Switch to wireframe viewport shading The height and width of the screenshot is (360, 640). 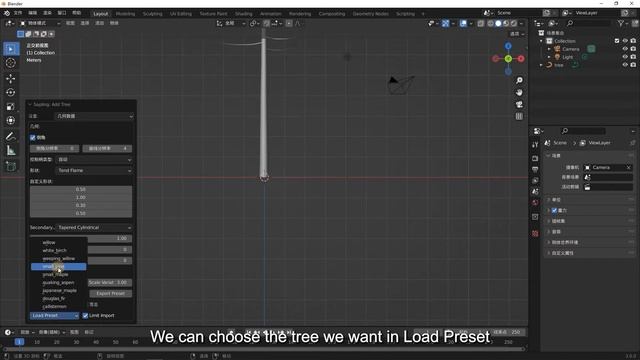point(491,24)
